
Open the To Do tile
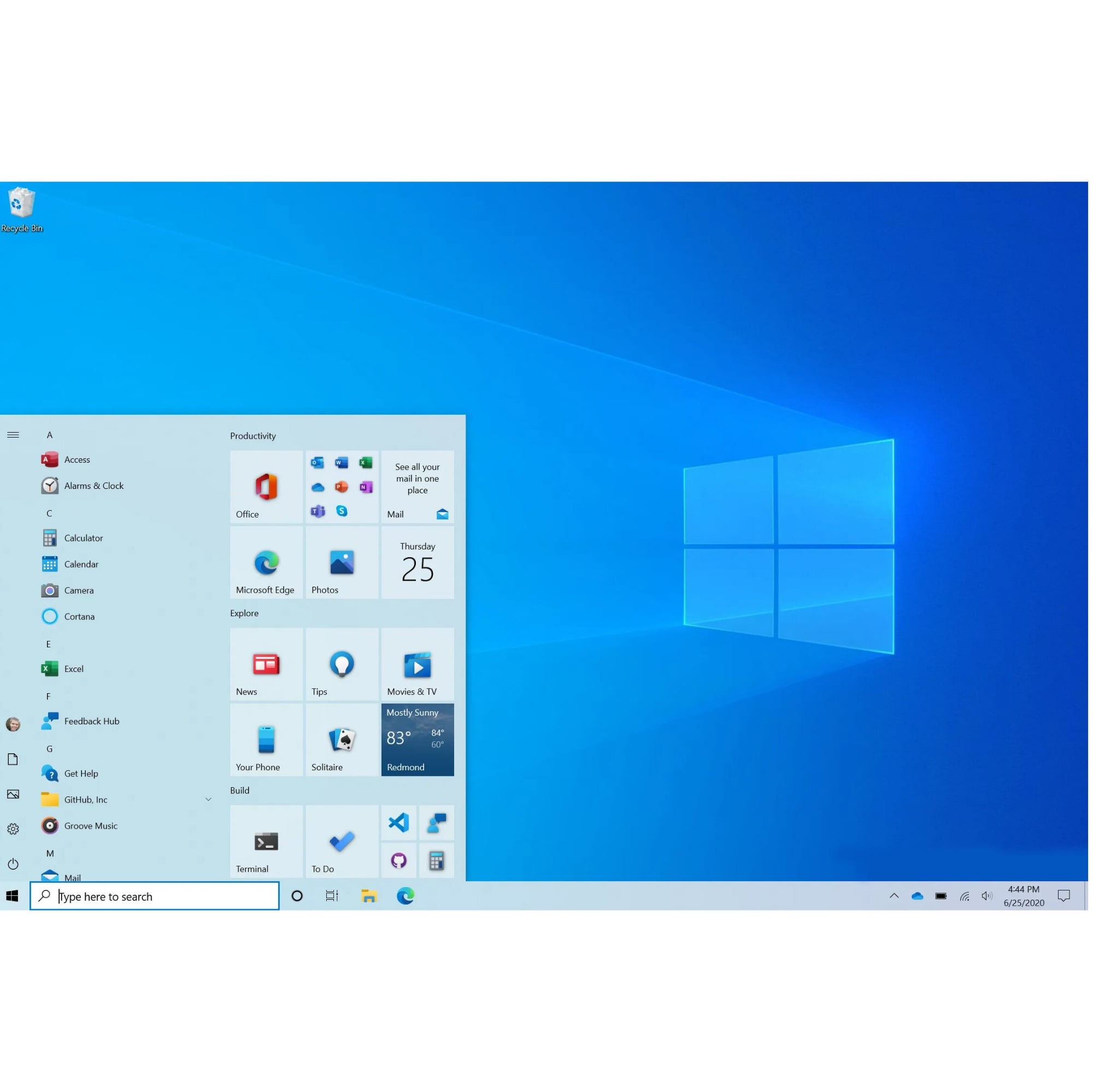tap(342, 841)
